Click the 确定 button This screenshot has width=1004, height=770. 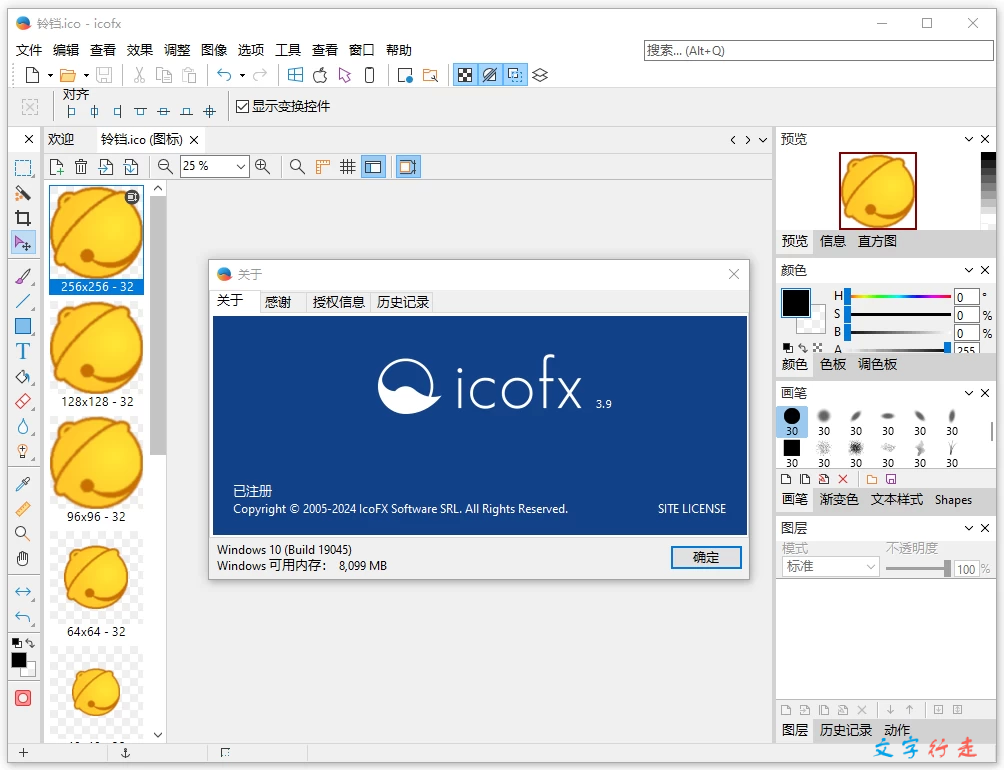[x=706, y=557]
